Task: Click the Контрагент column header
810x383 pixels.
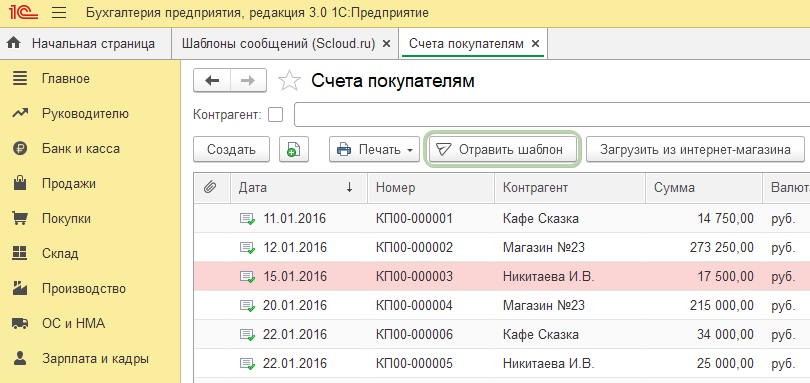Action: [570, 188]
